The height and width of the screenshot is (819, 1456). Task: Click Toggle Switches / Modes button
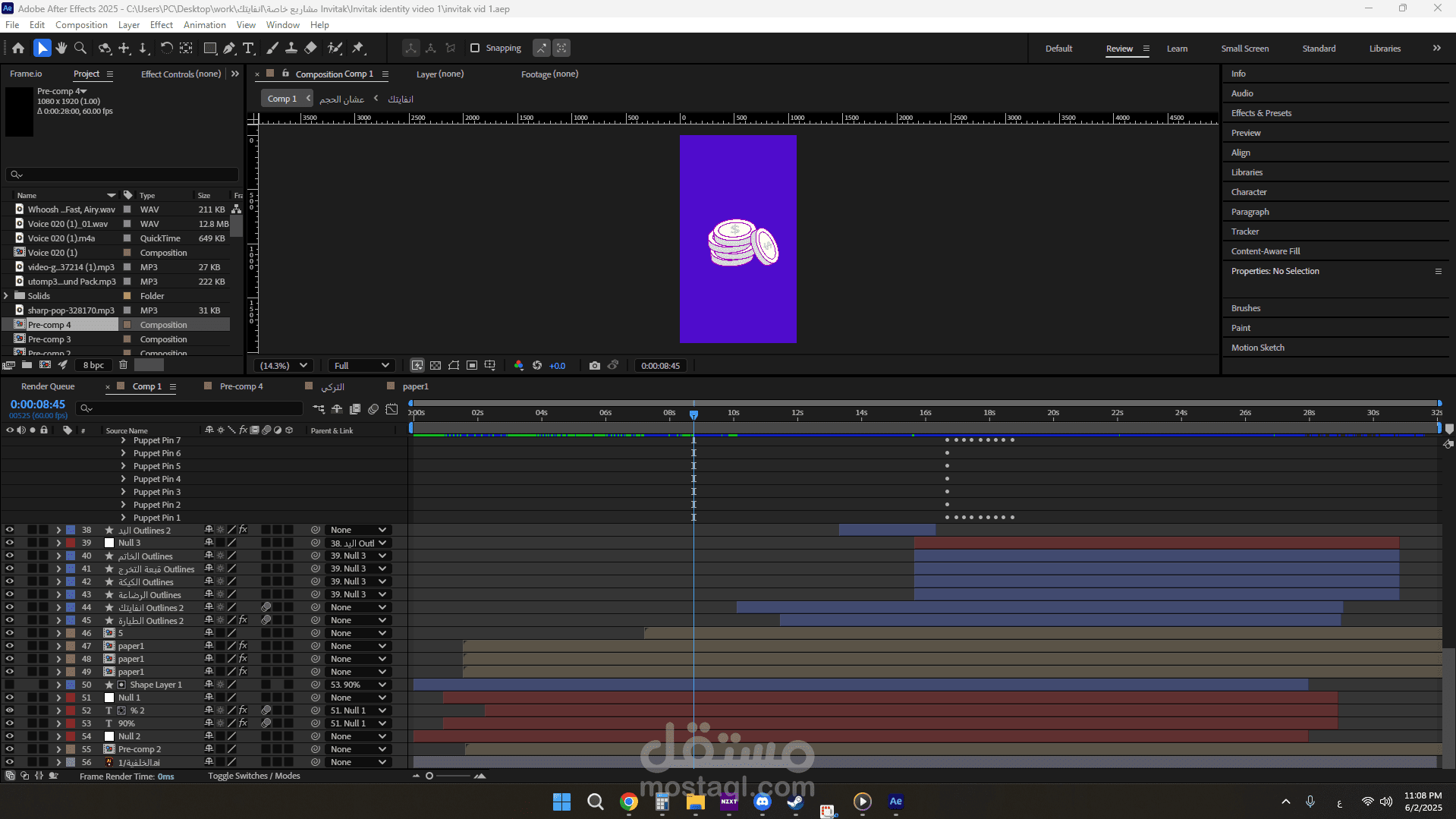254,776
